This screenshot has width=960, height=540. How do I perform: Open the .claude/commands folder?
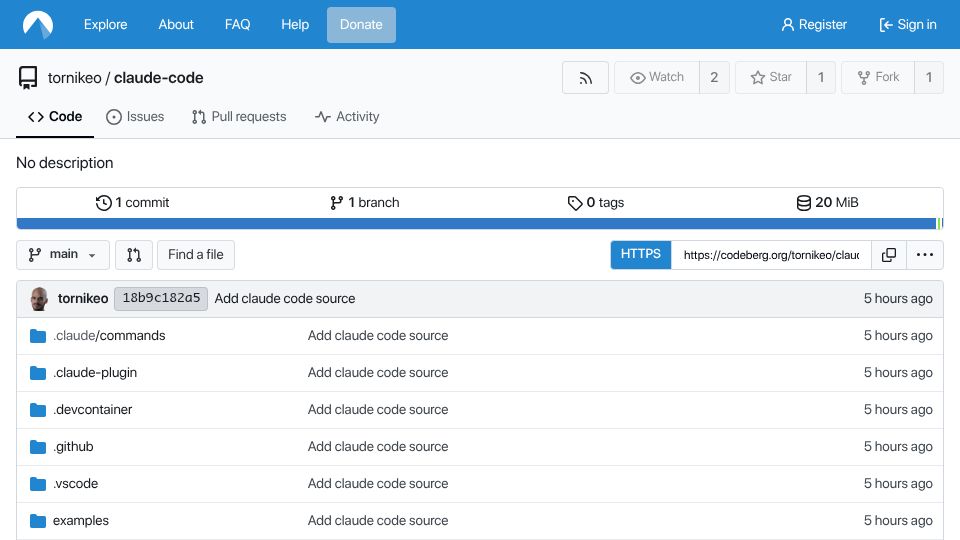pyautogui.click(x=109, y=336)
